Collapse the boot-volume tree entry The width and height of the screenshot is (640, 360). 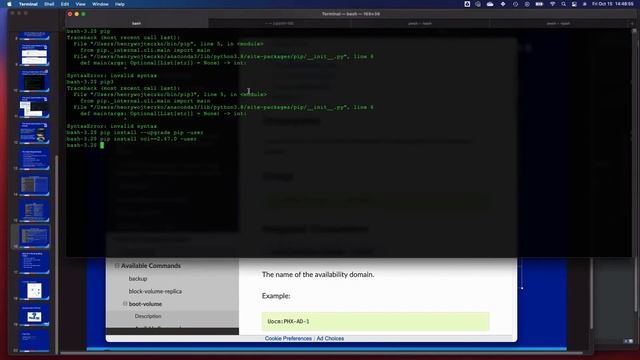(x=125, y=304)
